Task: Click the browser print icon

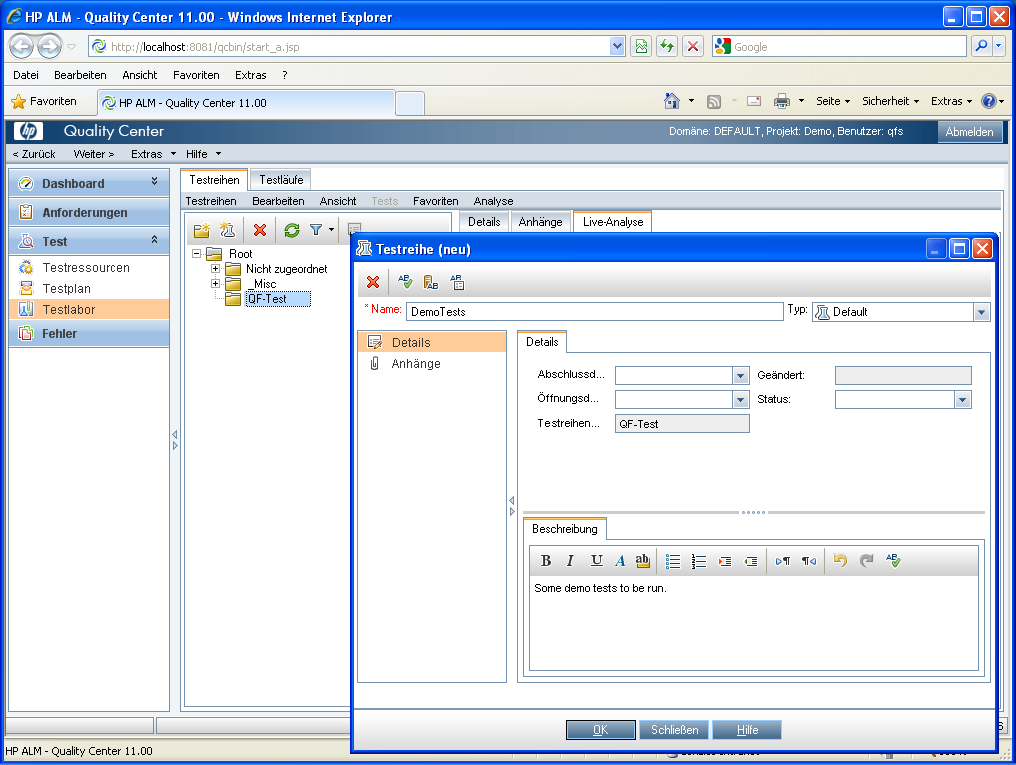Action: [782, 101]
